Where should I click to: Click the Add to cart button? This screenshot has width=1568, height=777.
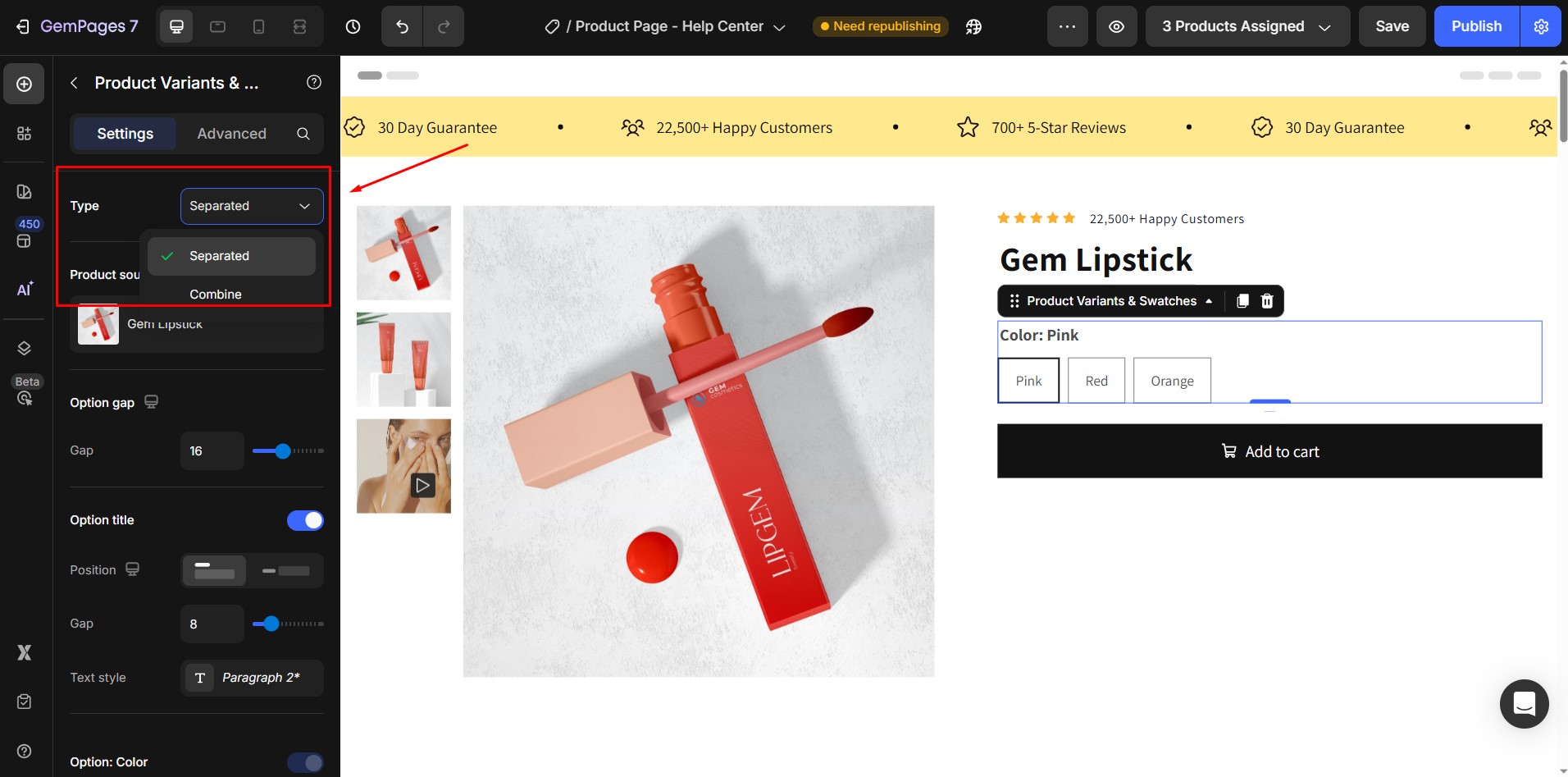[x=1269, y=450]
